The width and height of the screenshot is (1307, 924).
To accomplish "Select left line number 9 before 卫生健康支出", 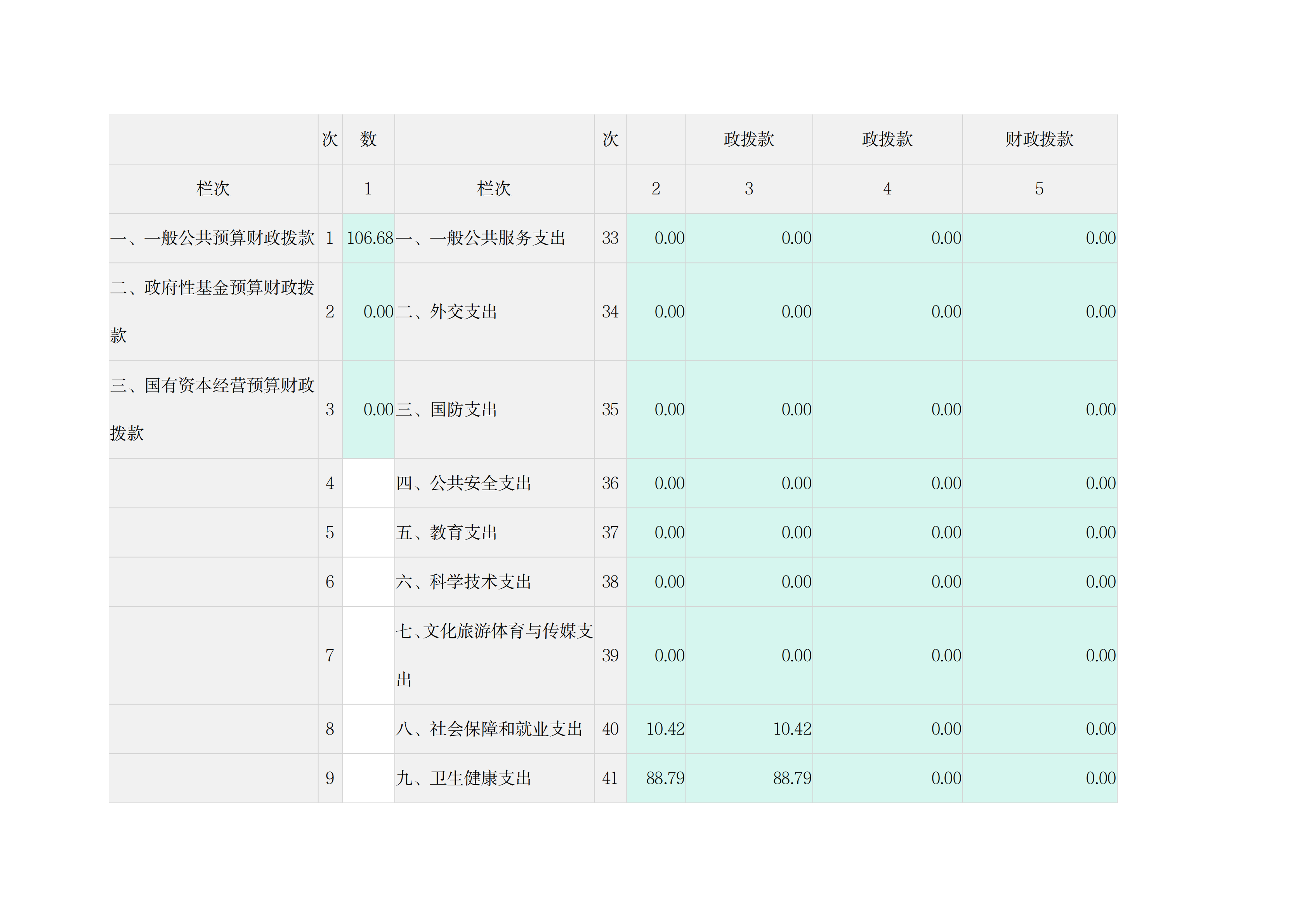I will [x=330, y=778].
